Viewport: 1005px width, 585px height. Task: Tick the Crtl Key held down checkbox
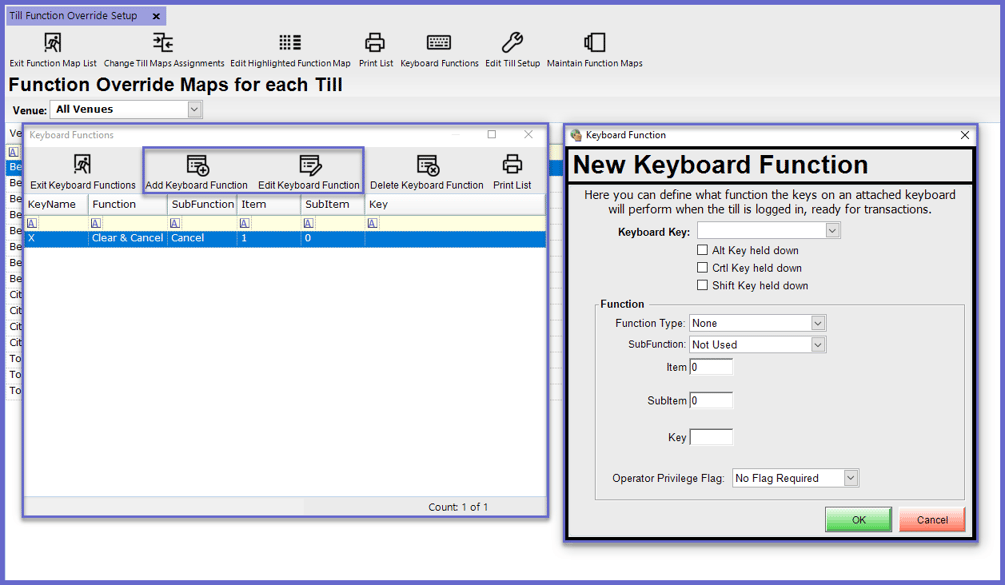coord(702,267)
